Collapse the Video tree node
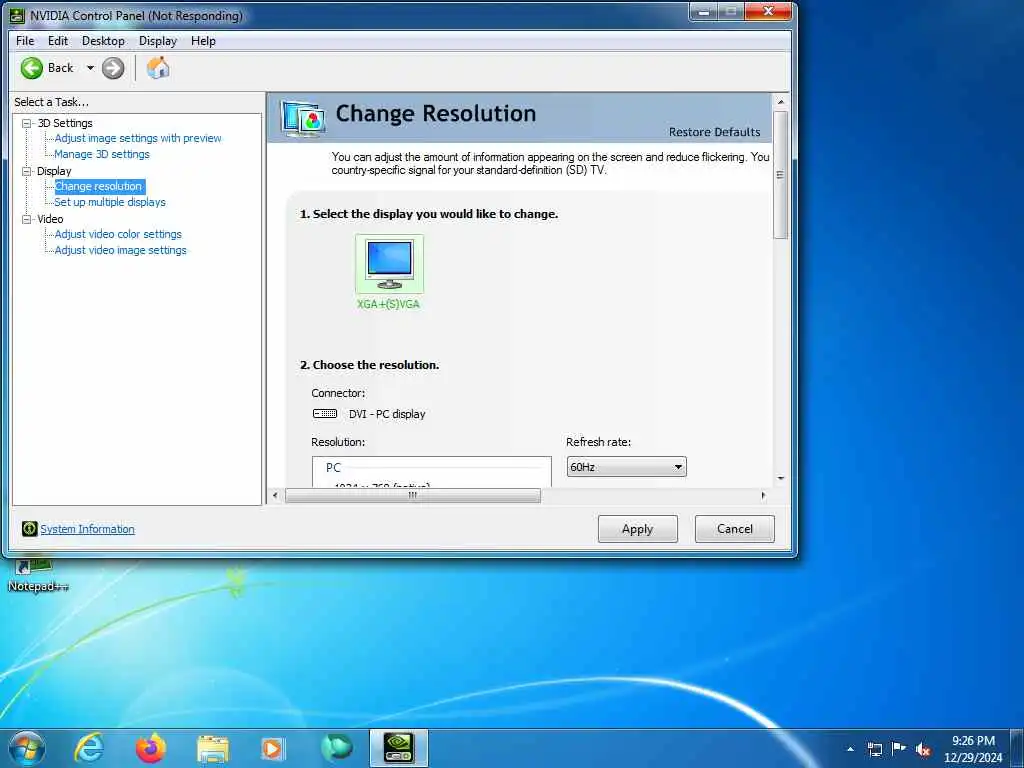The image size is (1024, 768). coord(27,219)
